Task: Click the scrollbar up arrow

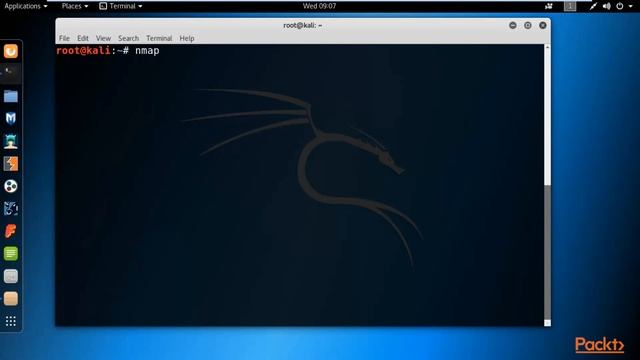Action: [x=547, y=47]
